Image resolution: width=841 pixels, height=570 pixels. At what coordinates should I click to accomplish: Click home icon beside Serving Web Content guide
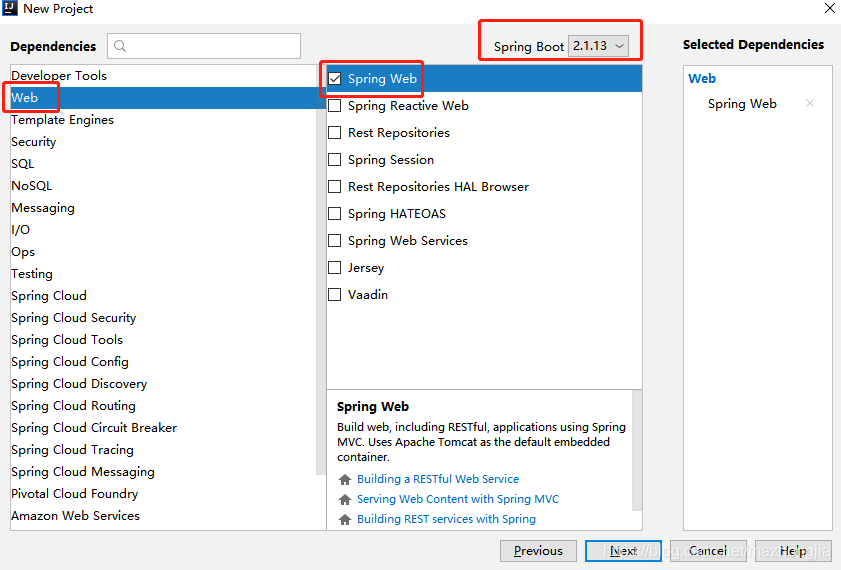click(345, 499)
